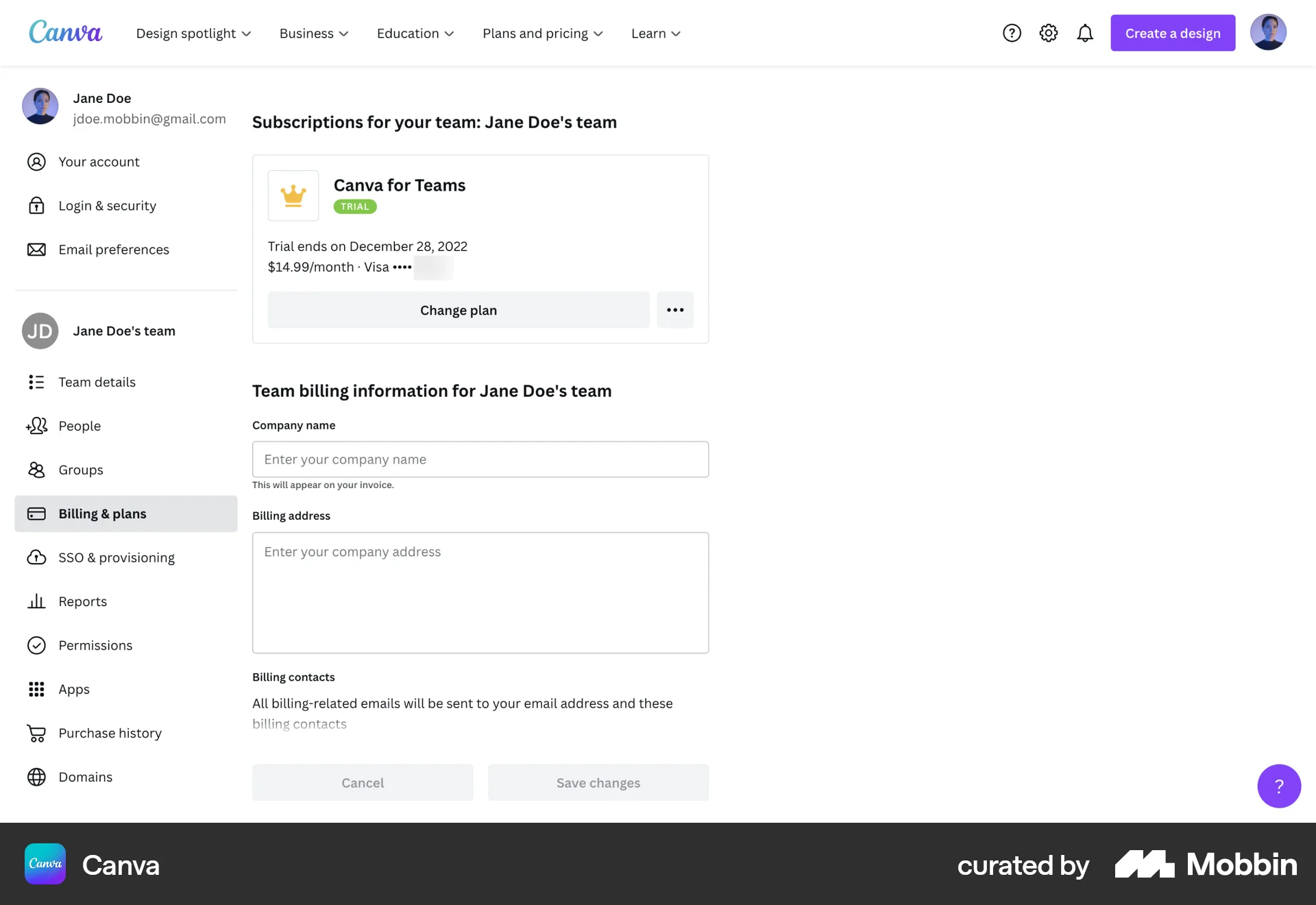Image resolution: width=1316 pixels, height=905 pixels.
Task: Click the SSO & provisioning shield icon
Action: (36, 557)
